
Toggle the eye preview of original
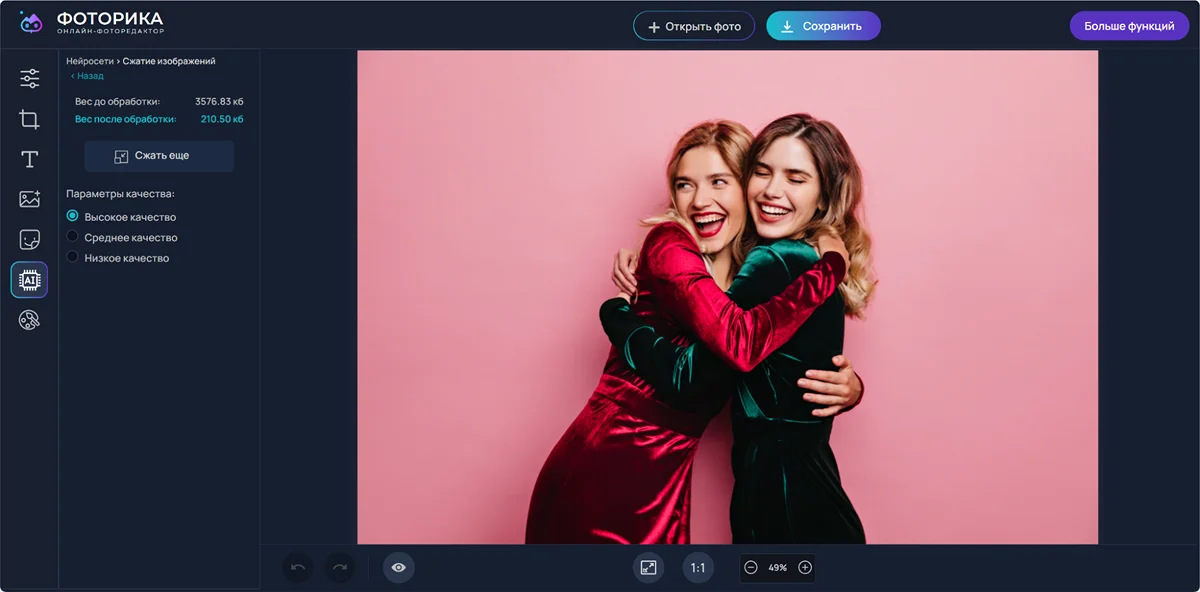coord(398,568)
